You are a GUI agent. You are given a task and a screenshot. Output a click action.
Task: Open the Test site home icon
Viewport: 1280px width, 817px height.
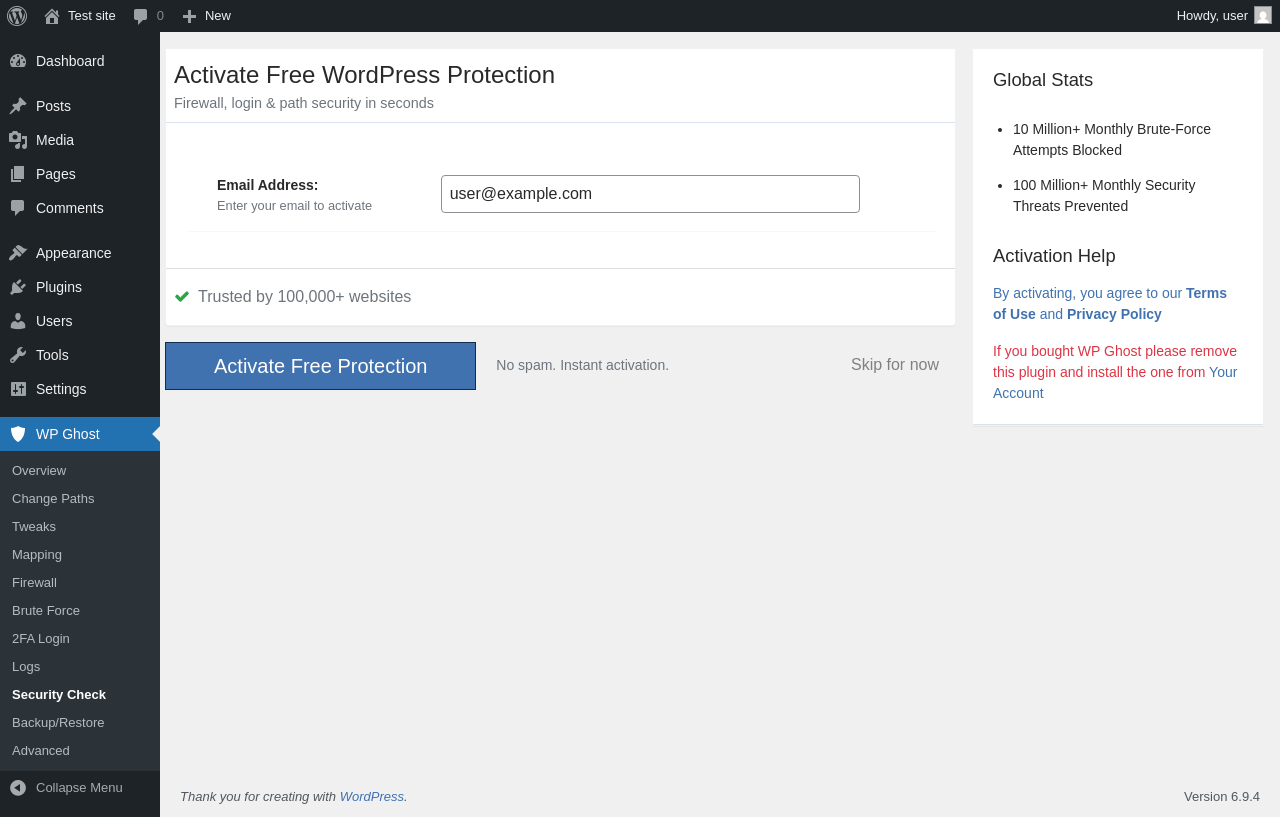pos(52,16)
